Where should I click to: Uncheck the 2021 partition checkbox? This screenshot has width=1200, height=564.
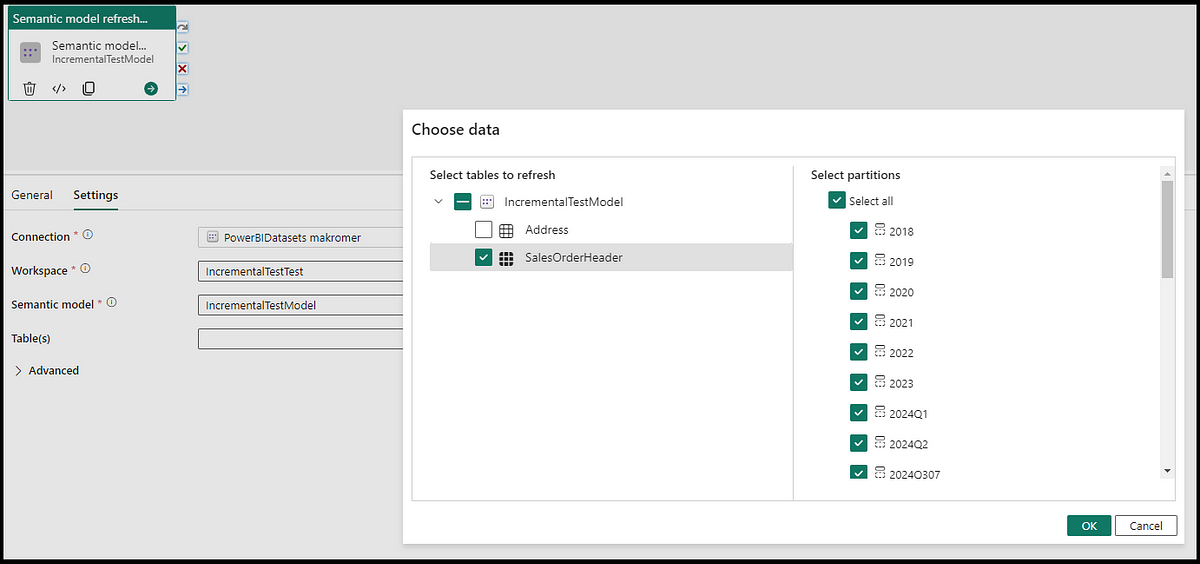tap(858, 322)
